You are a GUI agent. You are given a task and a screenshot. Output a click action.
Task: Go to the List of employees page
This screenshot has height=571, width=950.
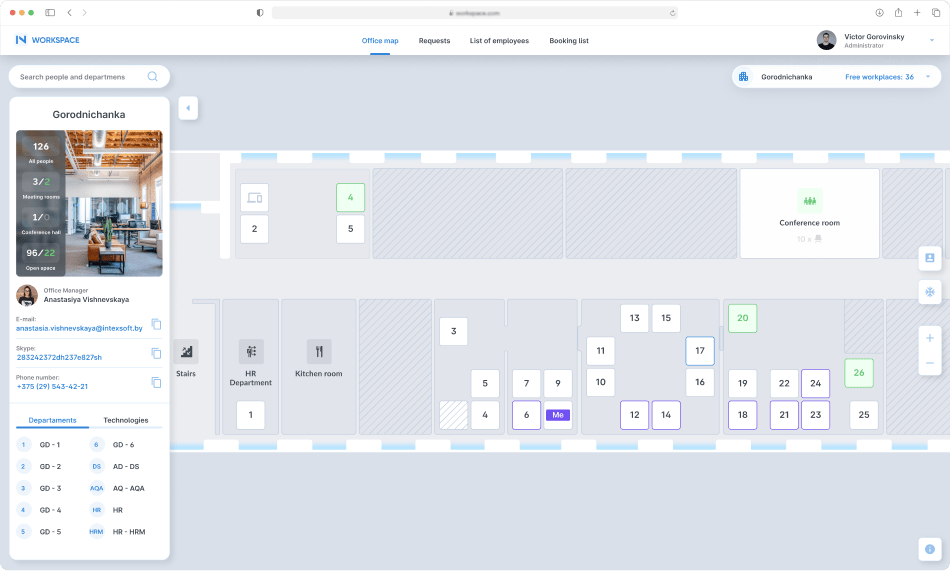pos(499,41)
